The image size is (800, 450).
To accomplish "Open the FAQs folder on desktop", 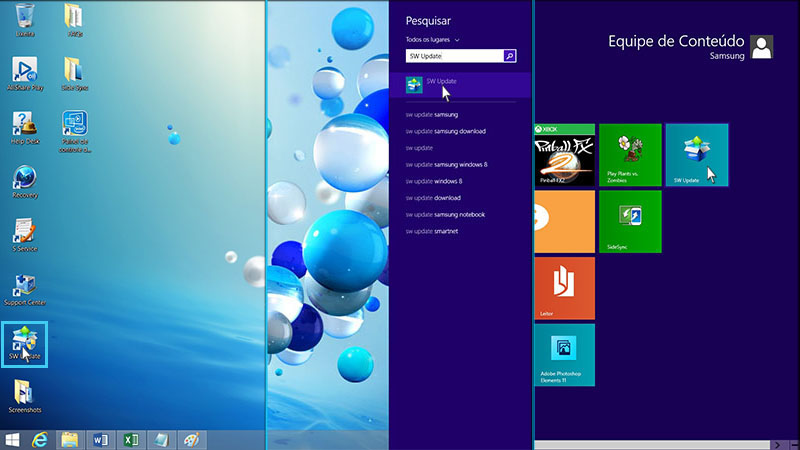I will coord(74,19).
